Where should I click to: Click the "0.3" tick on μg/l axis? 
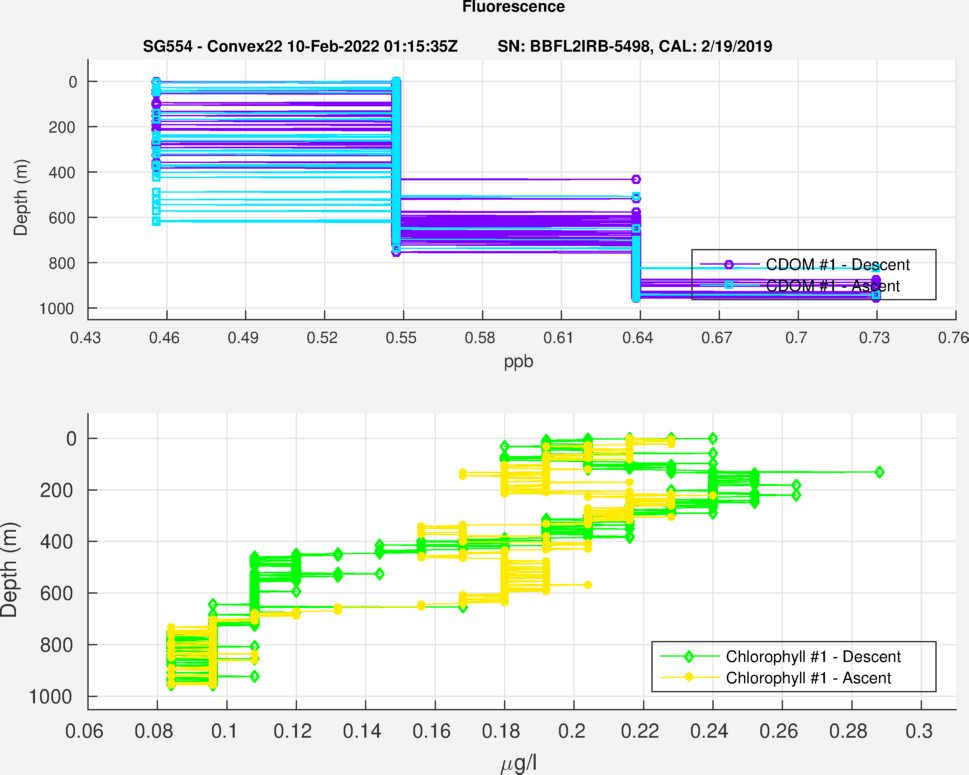click(919, 731)
